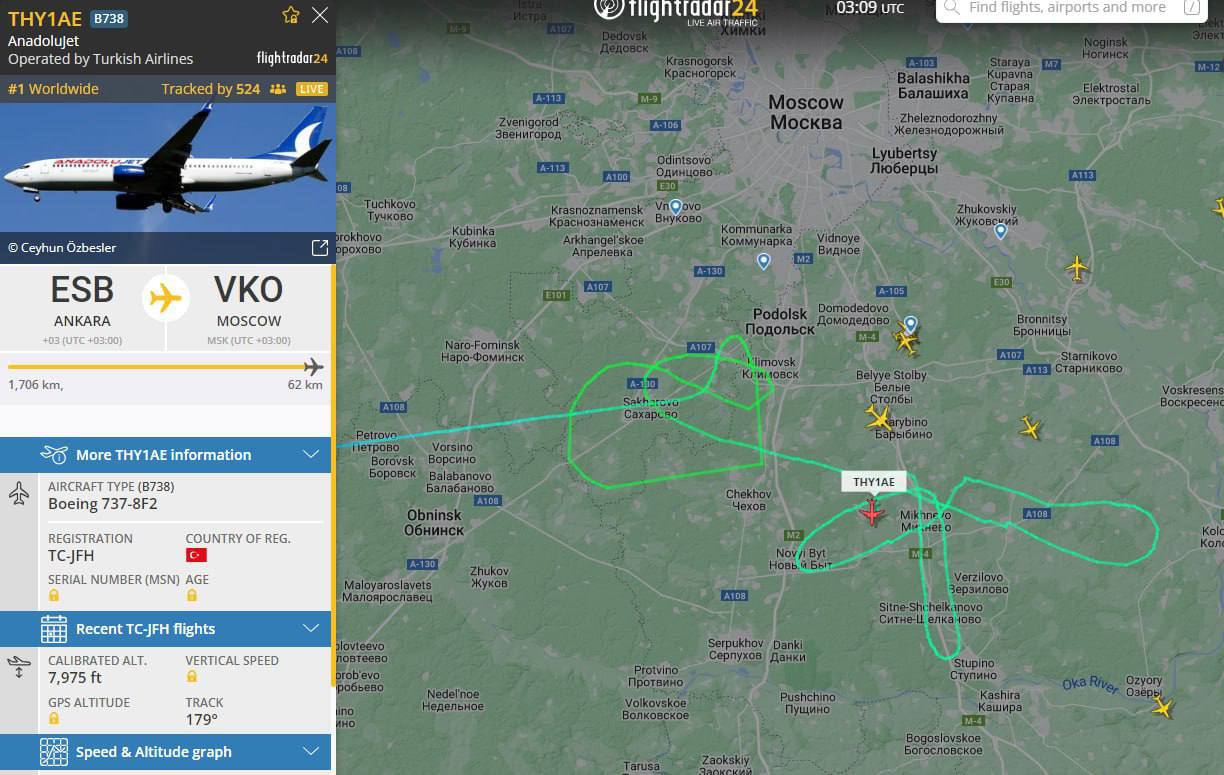Click the THY1AE map label tag
The height and width of the screenshot is (775, 1224).
874,482
